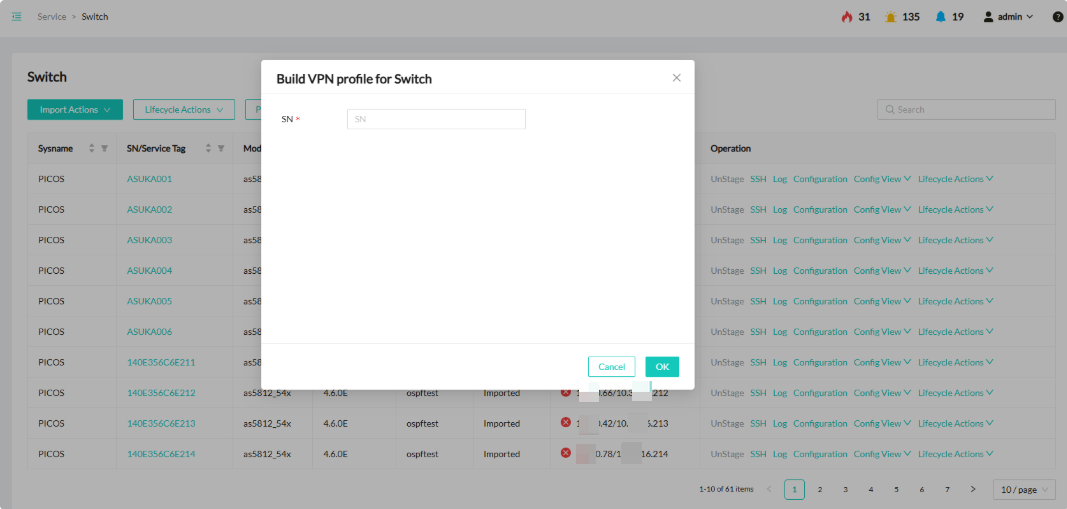This screenshot has width=1067, height=509.
Task: Open the 10 / page size selector
Action: click(1024, 489)
